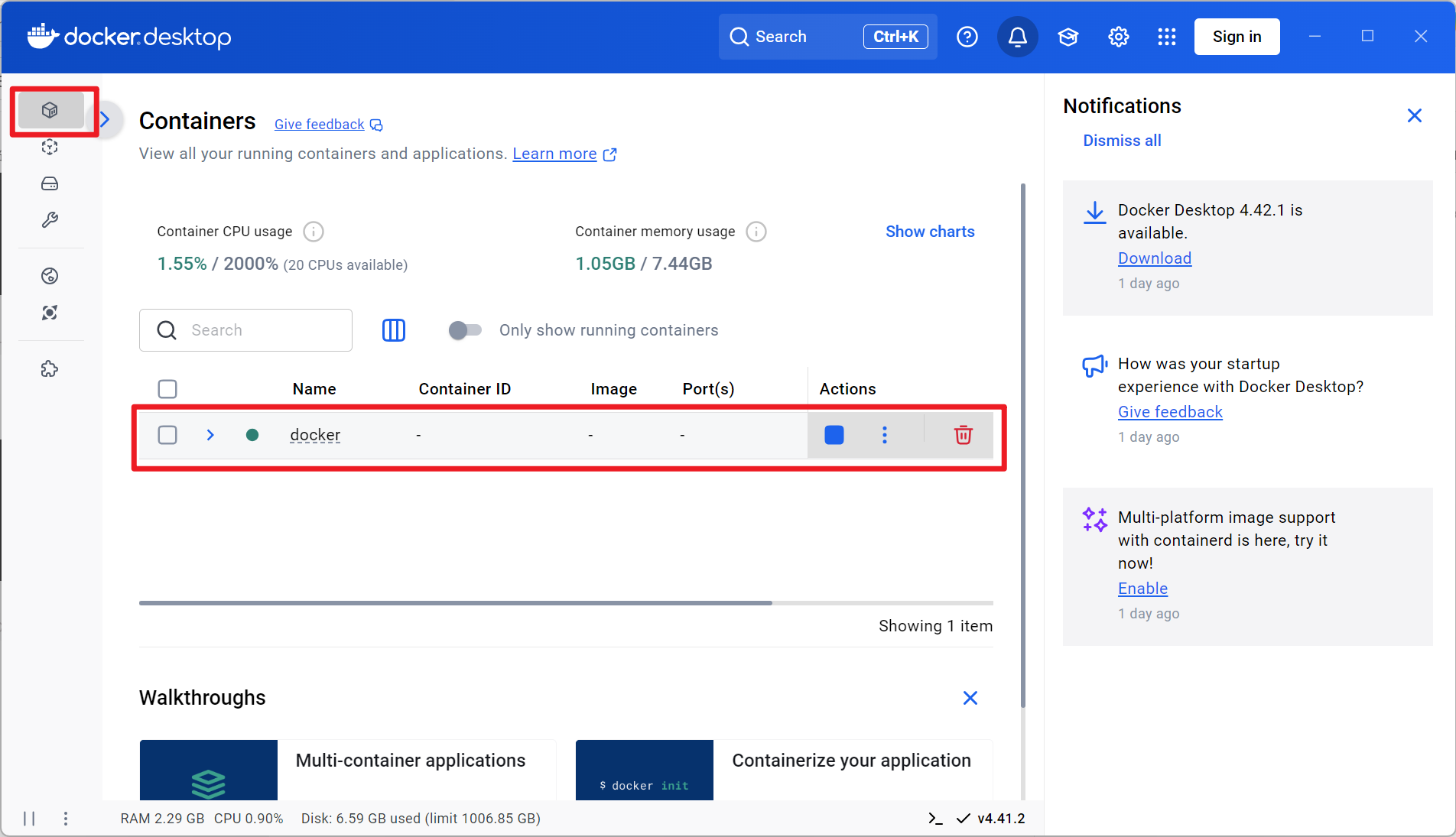Toggle Only show running containers
The height and width of the screenshot is (837, 1456).
tap(465, 330)
